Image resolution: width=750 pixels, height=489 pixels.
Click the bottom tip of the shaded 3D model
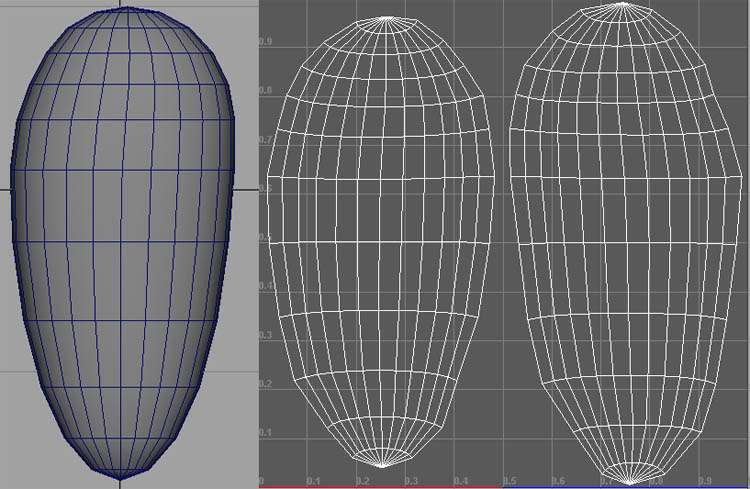[x=122, y=476]
